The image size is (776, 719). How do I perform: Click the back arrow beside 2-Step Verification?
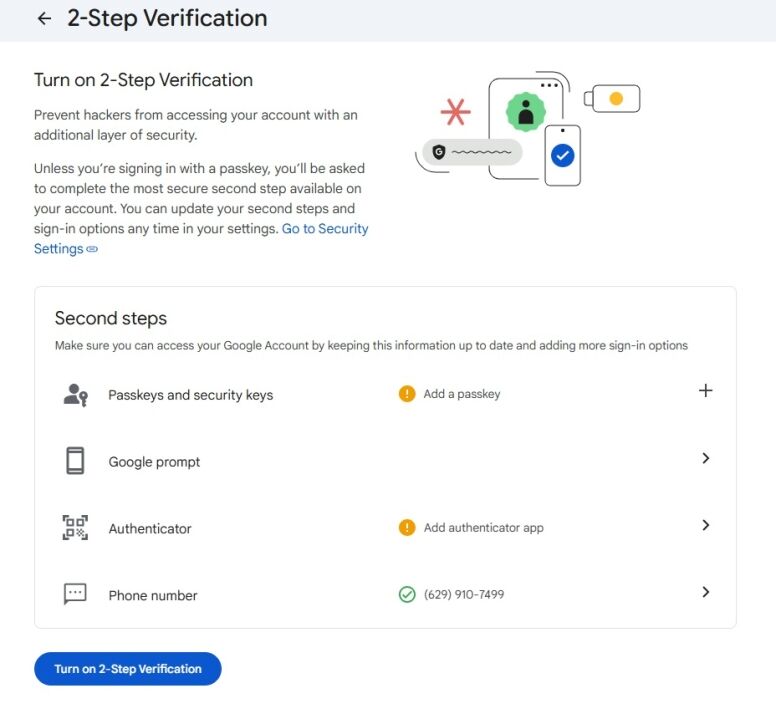[x=43, y=19]
